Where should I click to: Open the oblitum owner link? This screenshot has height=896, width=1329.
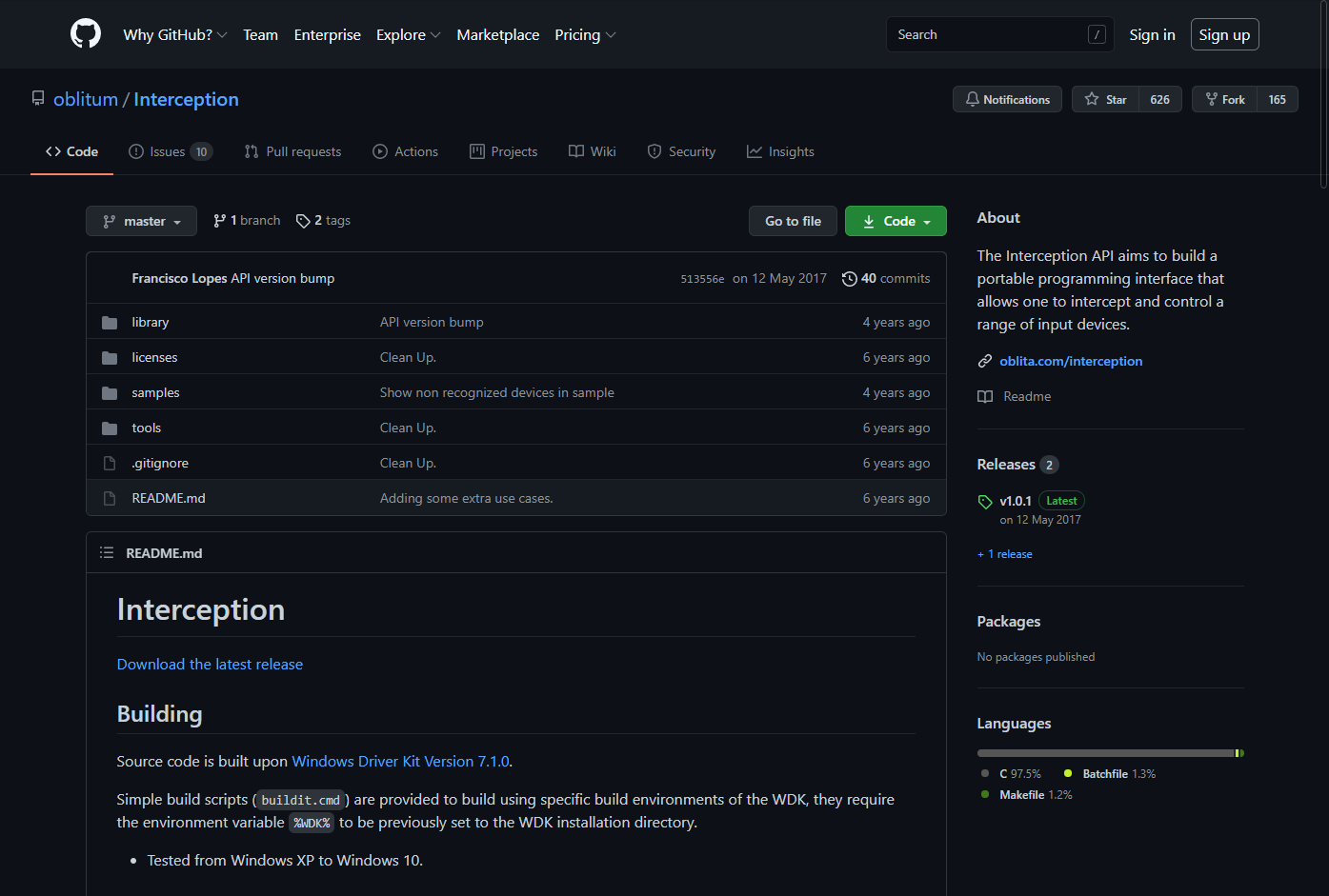(86, 99)
